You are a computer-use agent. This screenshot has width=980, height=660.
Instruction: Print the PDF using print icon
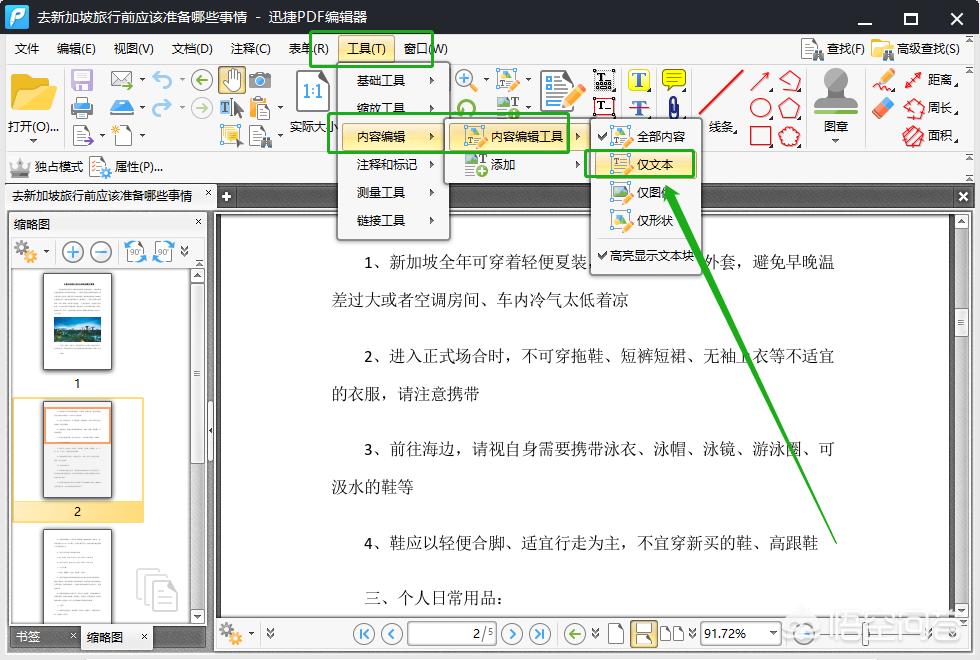[x=82, y=108]
